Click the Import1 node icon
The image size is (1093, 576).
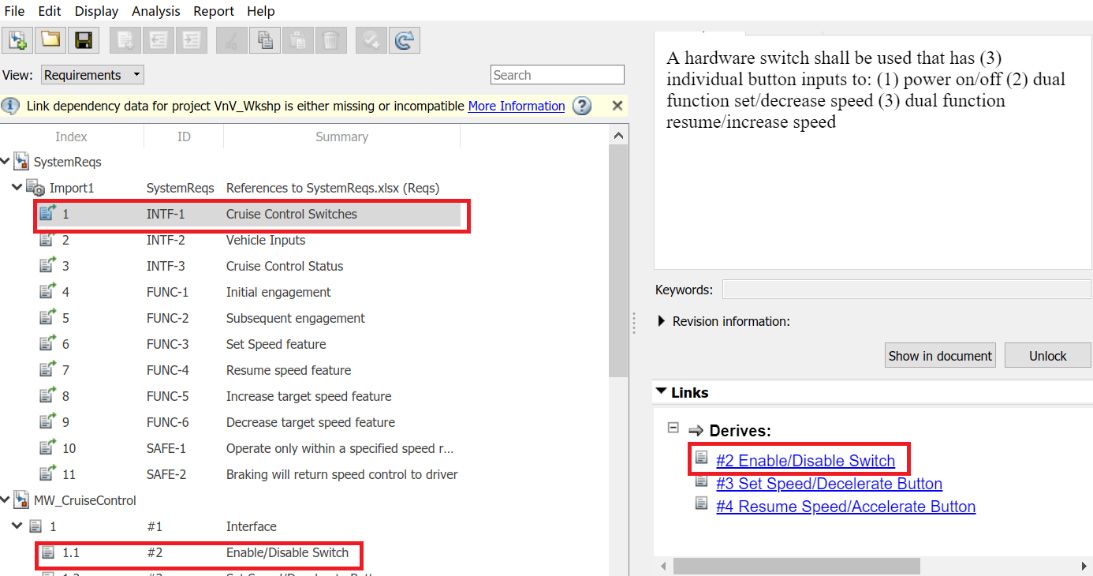(x=35, y=188)
